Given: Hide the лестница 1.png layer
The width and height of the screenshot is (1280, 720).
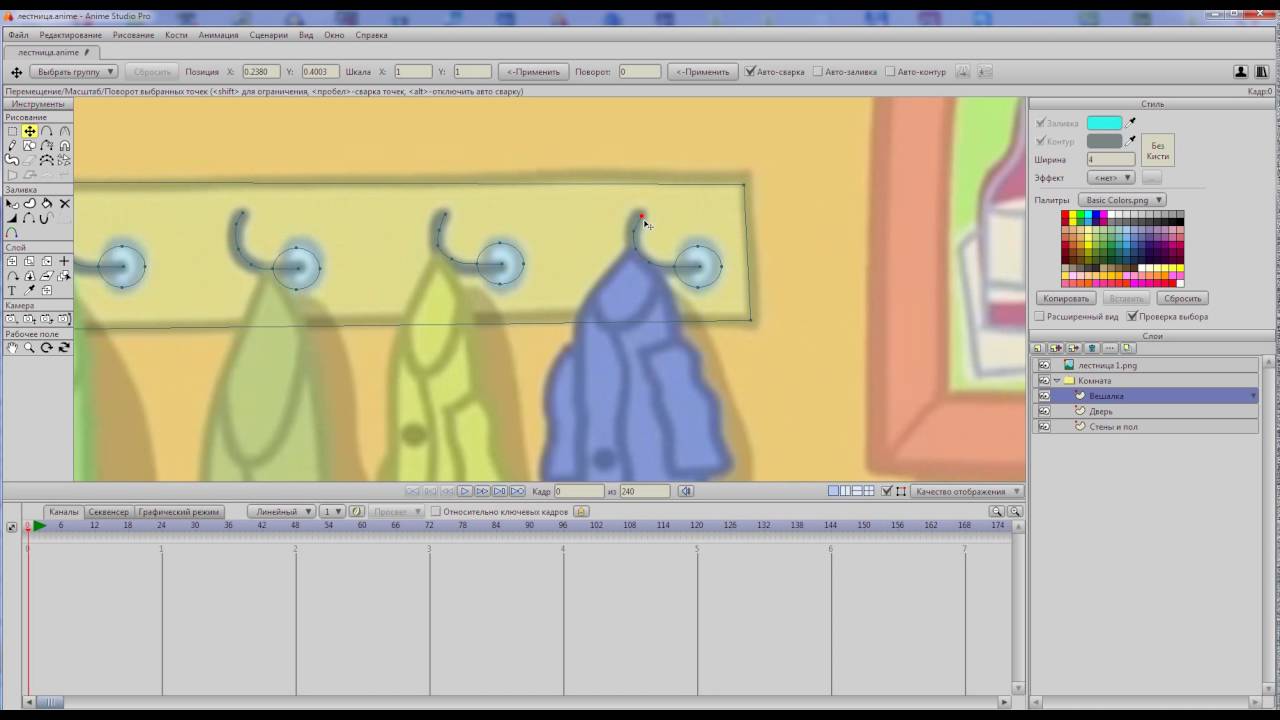Looking at the screenshot, I should click(x=1043, y=365).
